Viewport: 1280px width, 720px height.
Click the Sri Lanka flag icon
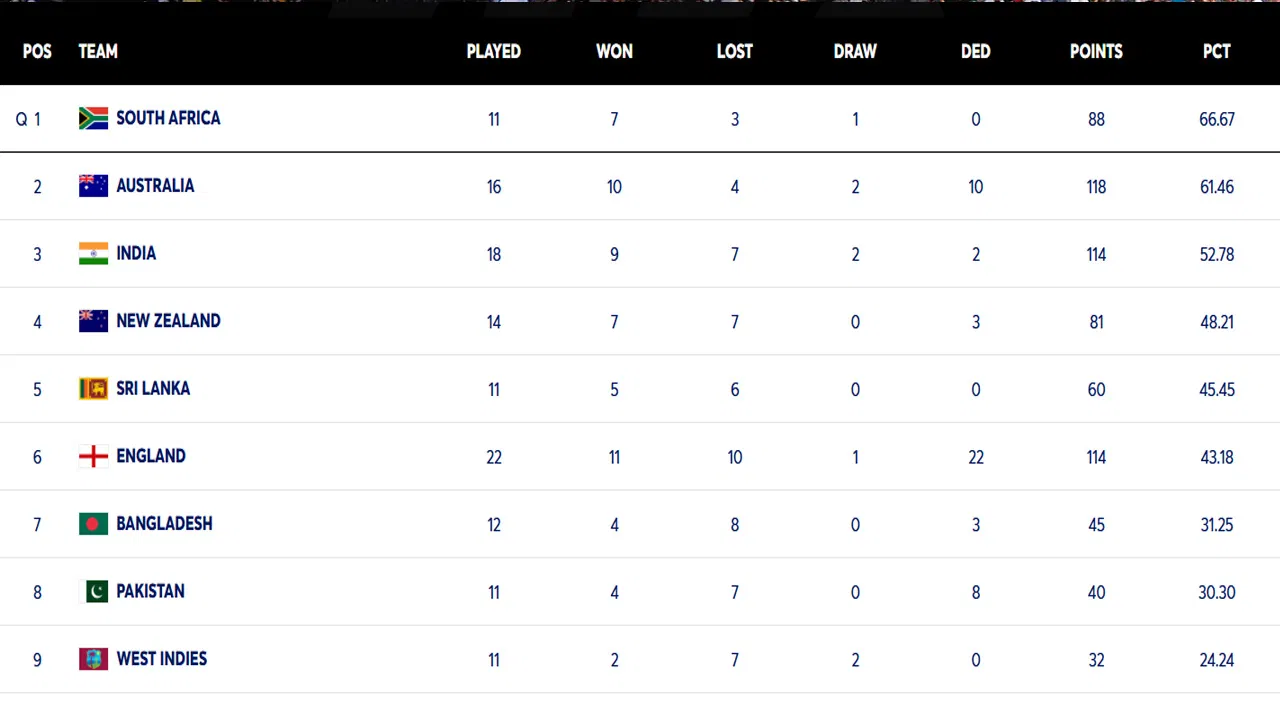[x=93, y=388]
